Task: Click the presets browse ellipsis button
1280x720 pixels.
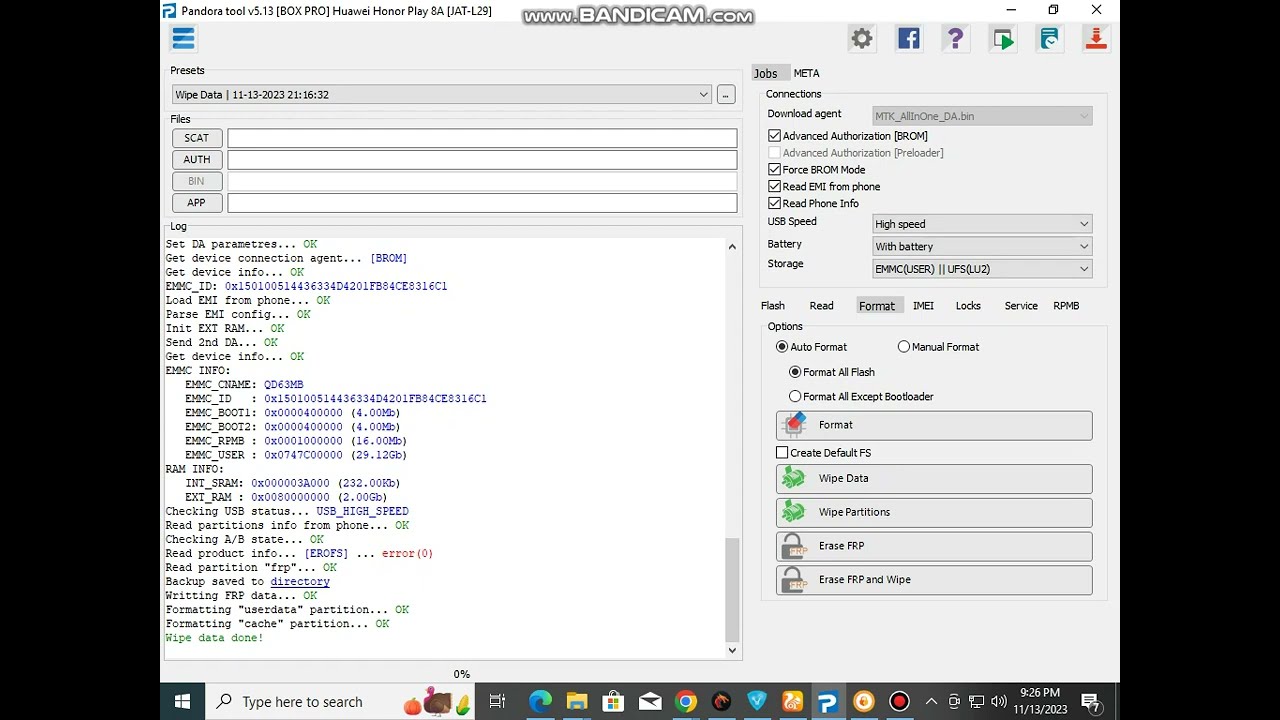Action: (726, 95)
